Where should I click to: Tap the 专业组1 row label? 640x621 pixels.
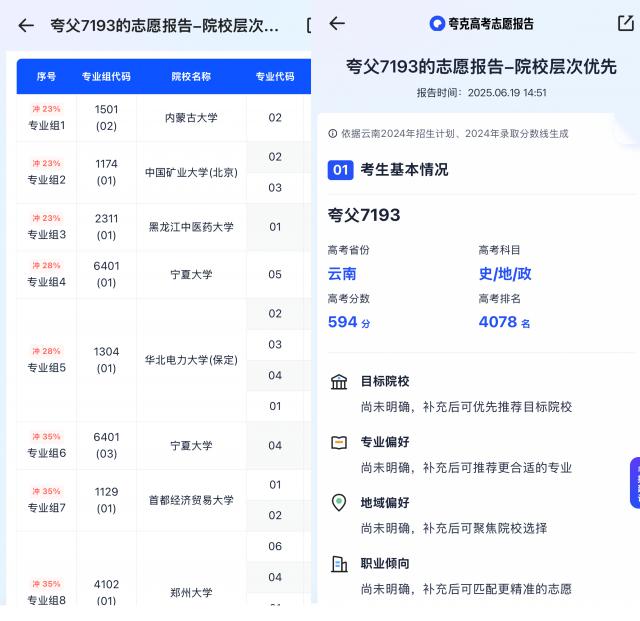coord(46,125)
